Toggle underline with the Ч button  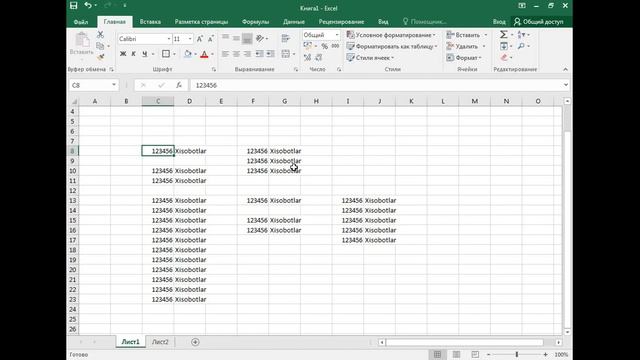tap(144, 54)
